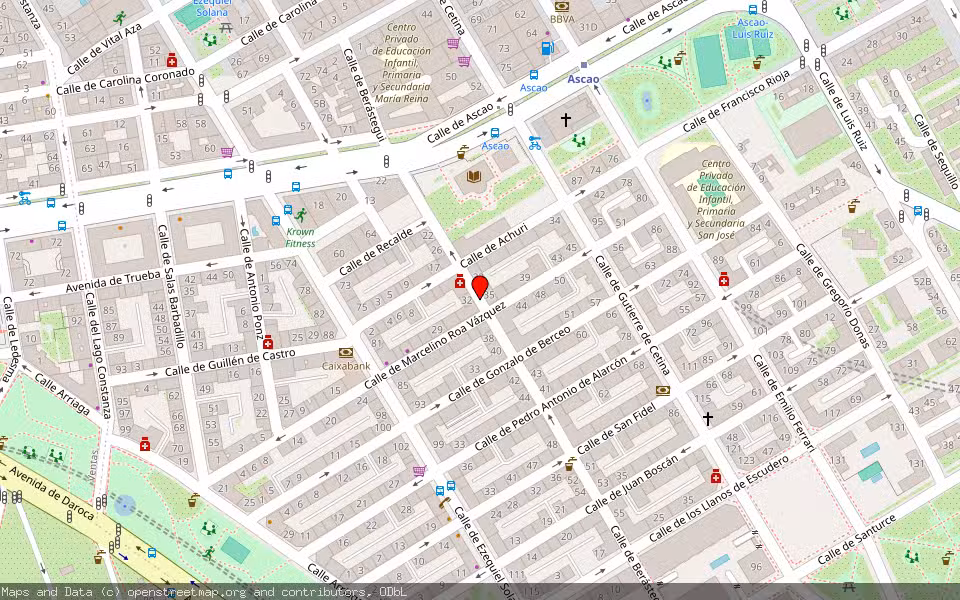This screenshot has width=960, height=600.
Task: Click the pharmacy icon near Calle de Vital Aza
Action: point(172,60)
